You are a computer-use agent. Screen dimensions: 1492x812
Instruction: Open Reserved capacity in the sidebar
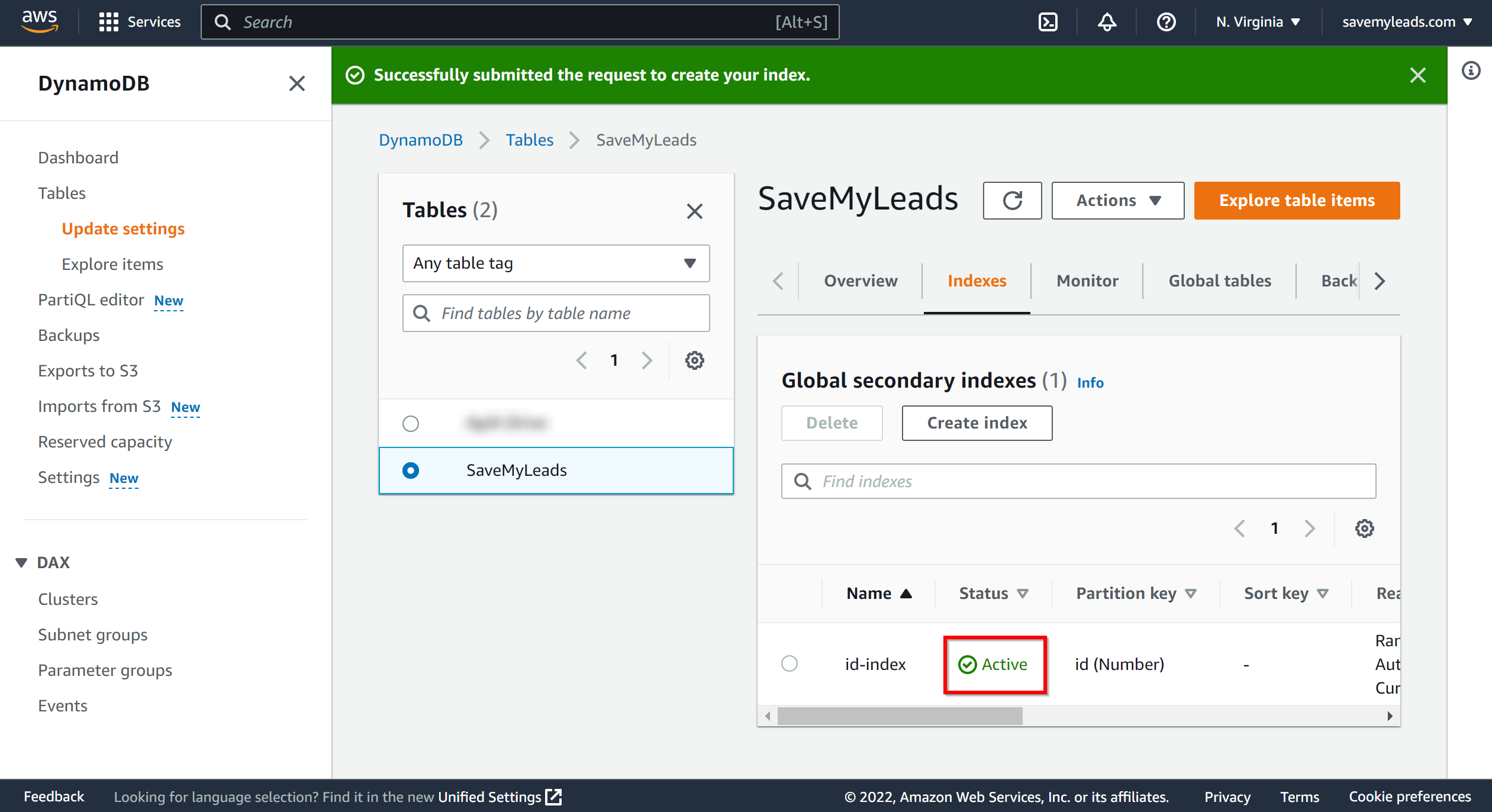click(105, 442)
